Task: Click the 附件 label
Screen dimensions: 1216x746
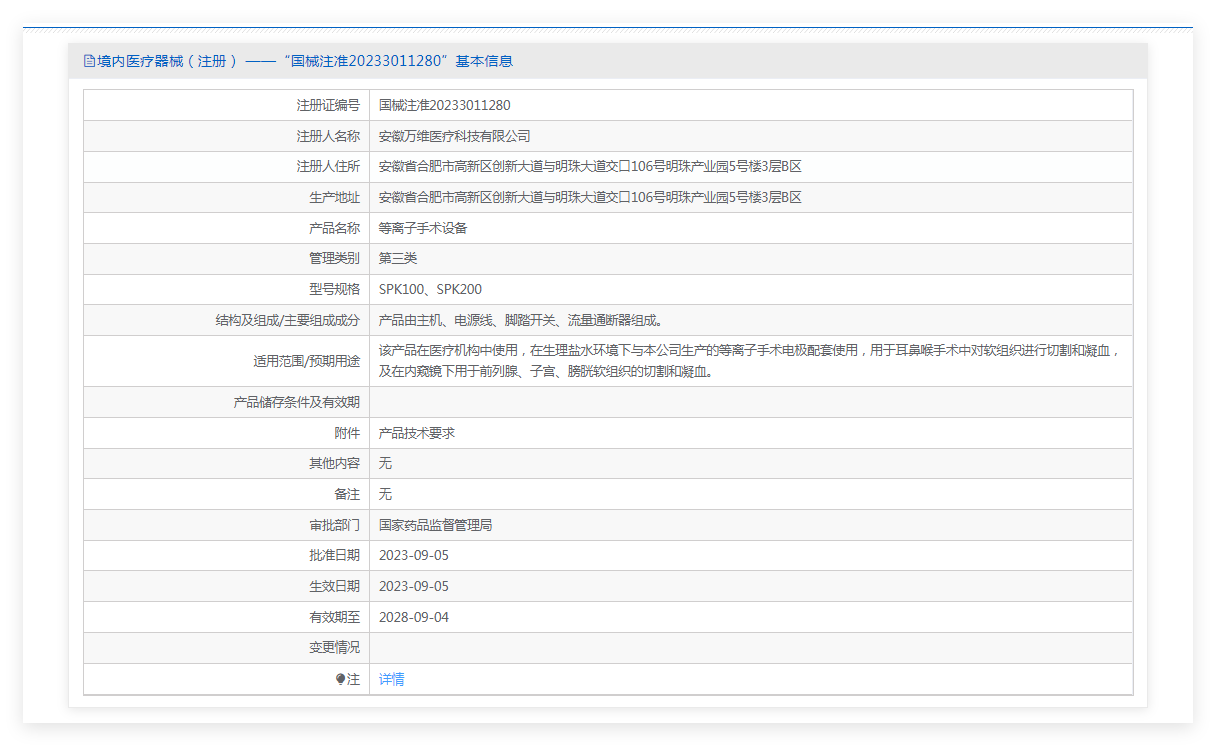Action: [x=347, y=433]
